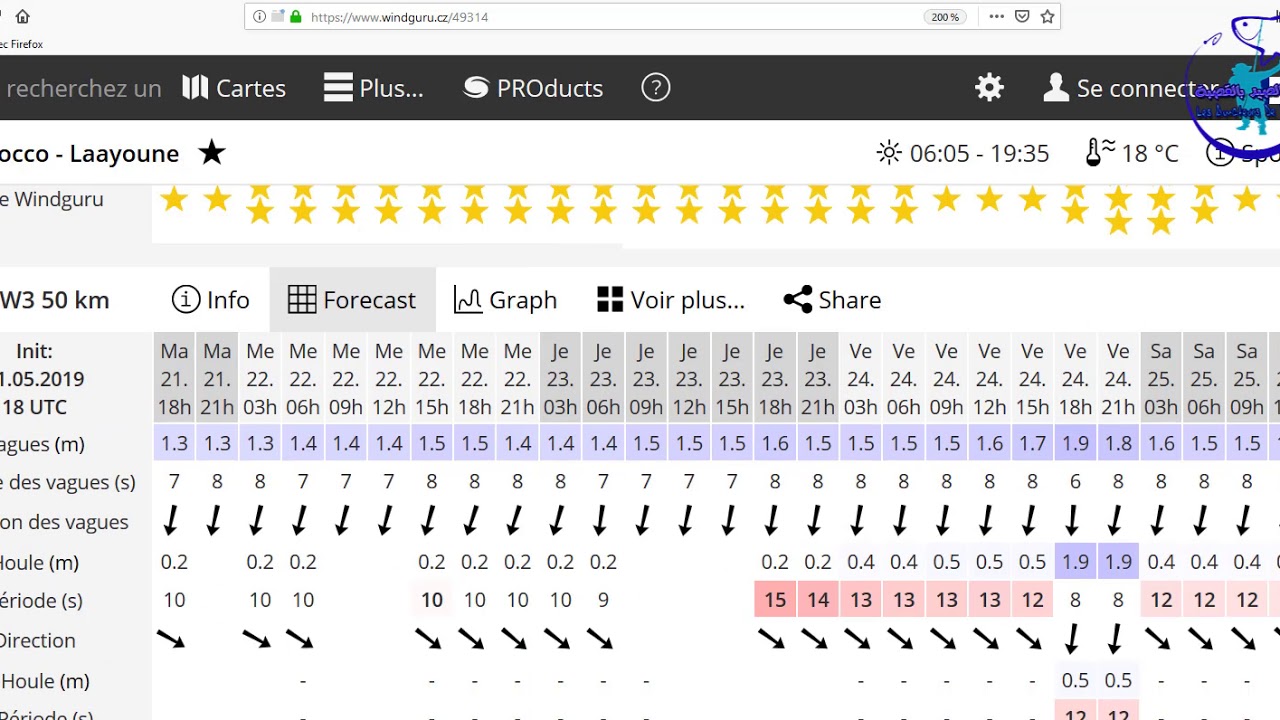Switch to the Graph tab

click(505, 300)
